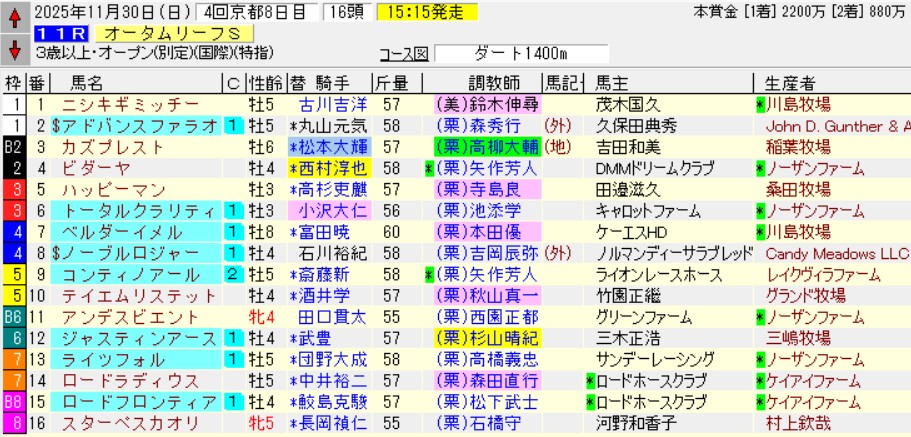Click the red down arrow for next race
This screenshot has height=437, width=911.
tap(14, 47)
